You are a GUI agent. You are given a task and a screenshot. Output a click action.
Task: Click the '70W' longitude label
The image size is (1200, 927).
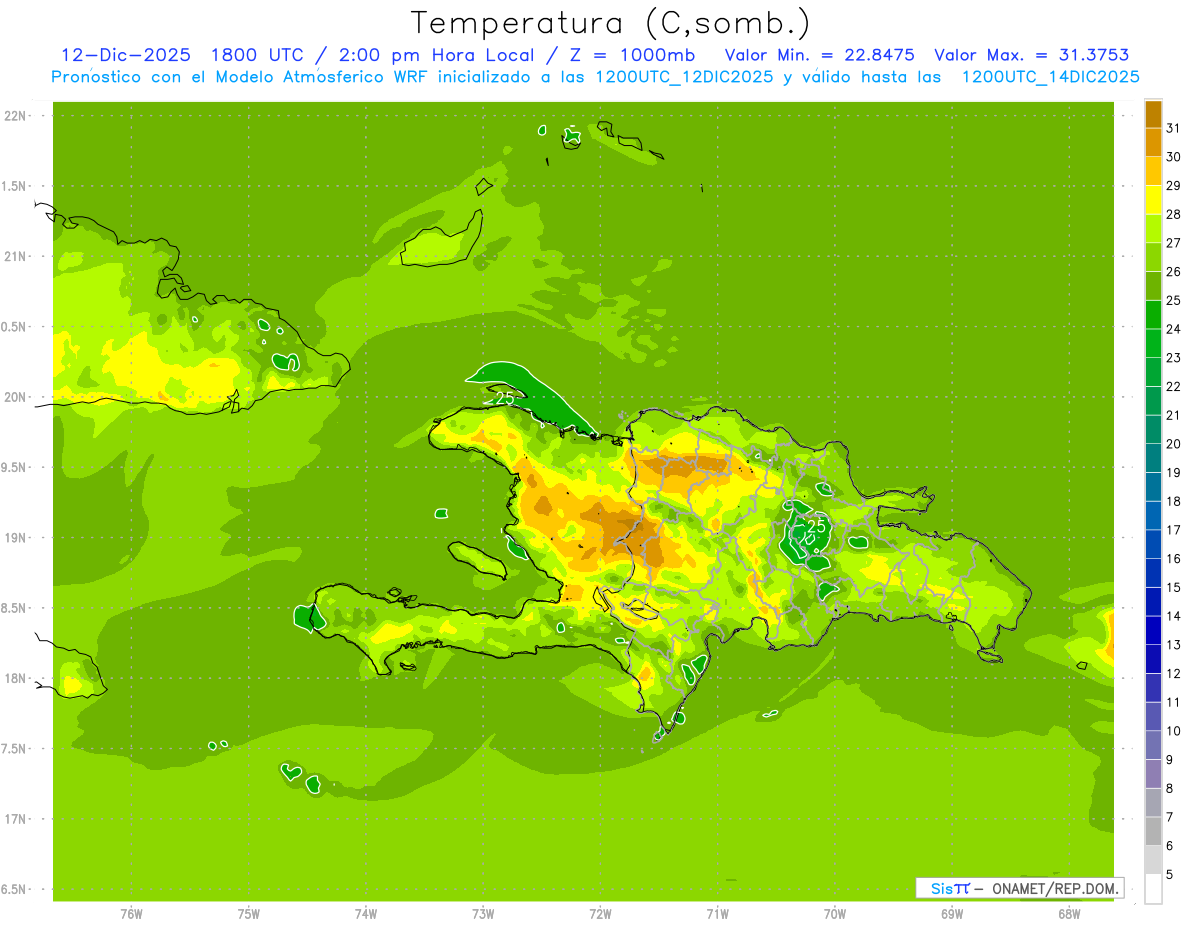click(x=835, y=914)
